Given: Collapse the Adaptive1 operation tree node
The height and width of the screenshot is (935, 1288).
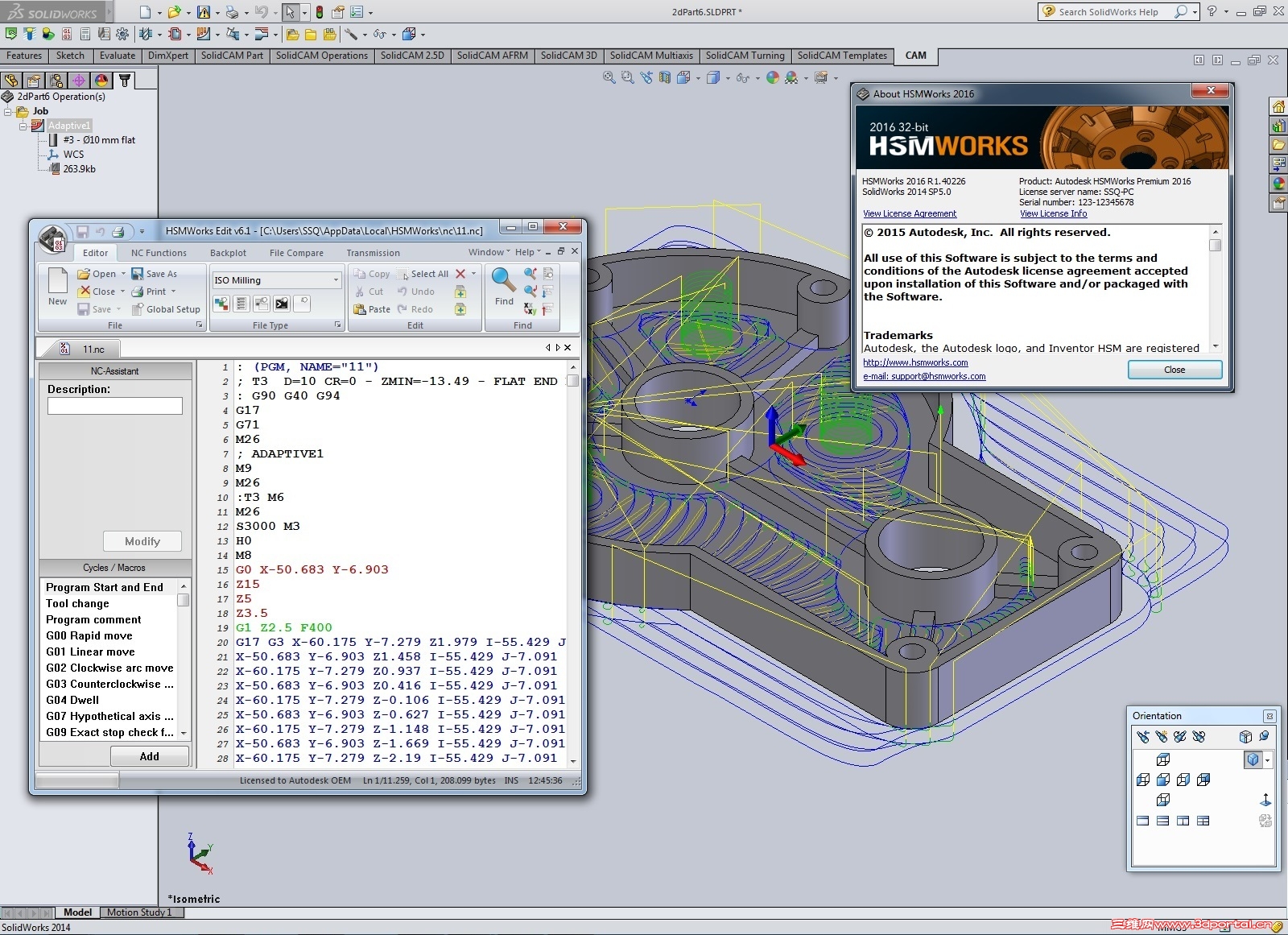Looking at the screenshot, I should point(23,126).
